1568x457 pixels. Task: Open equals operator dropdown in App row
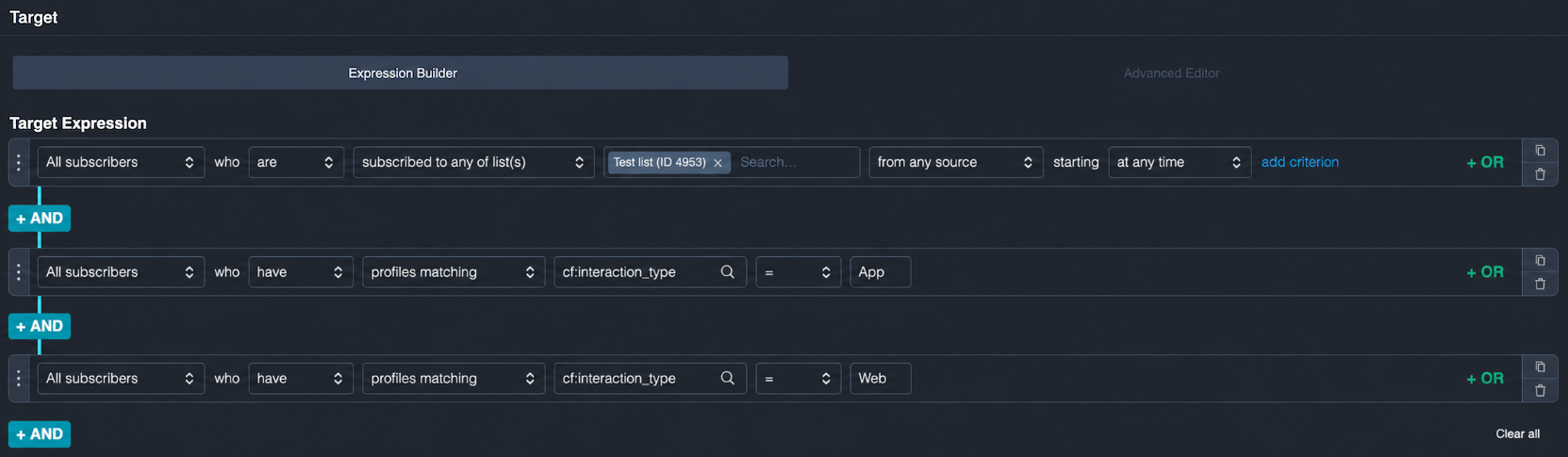pos(798,272)
